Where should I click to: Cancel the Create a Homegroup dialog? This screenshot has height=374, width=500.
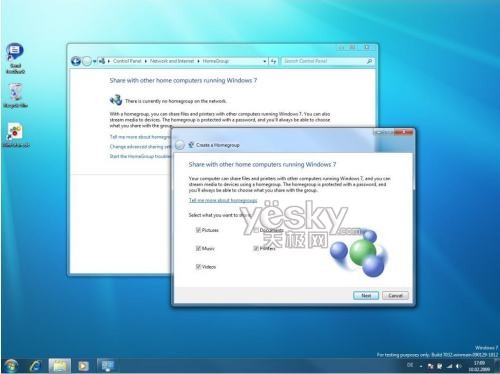click(x=395, y=296)
